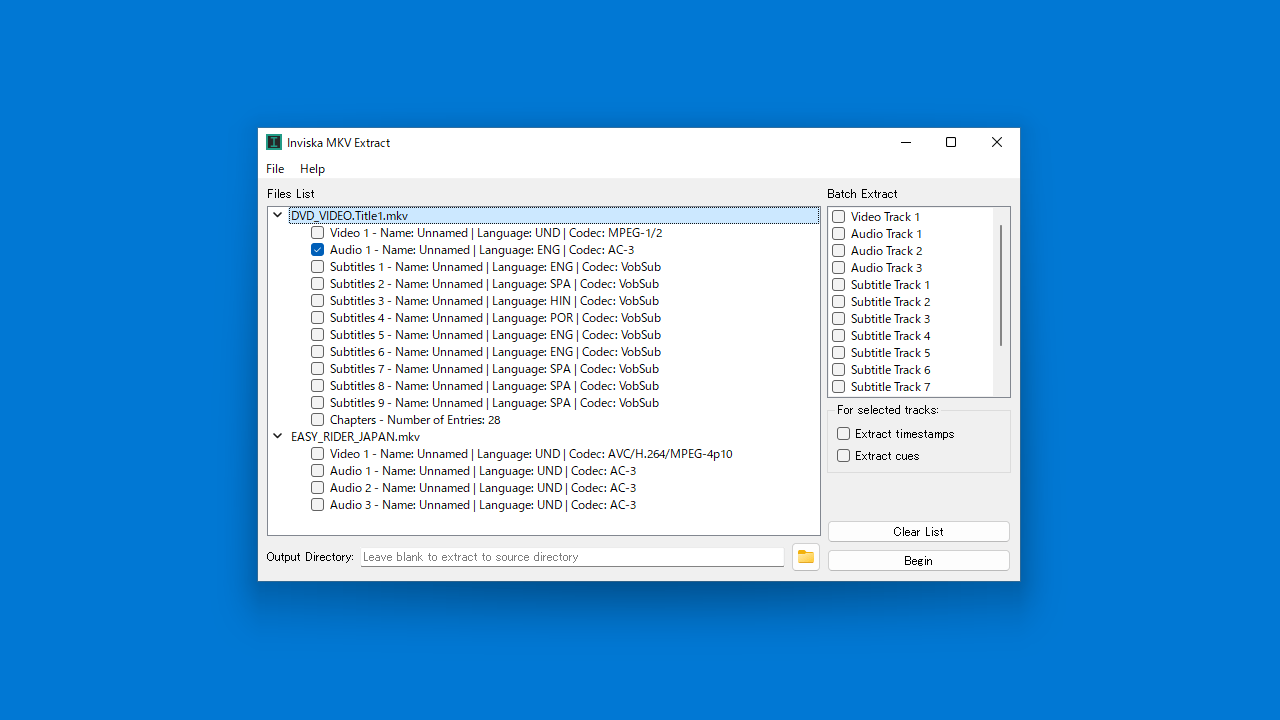Click the Clear List button

918,532
